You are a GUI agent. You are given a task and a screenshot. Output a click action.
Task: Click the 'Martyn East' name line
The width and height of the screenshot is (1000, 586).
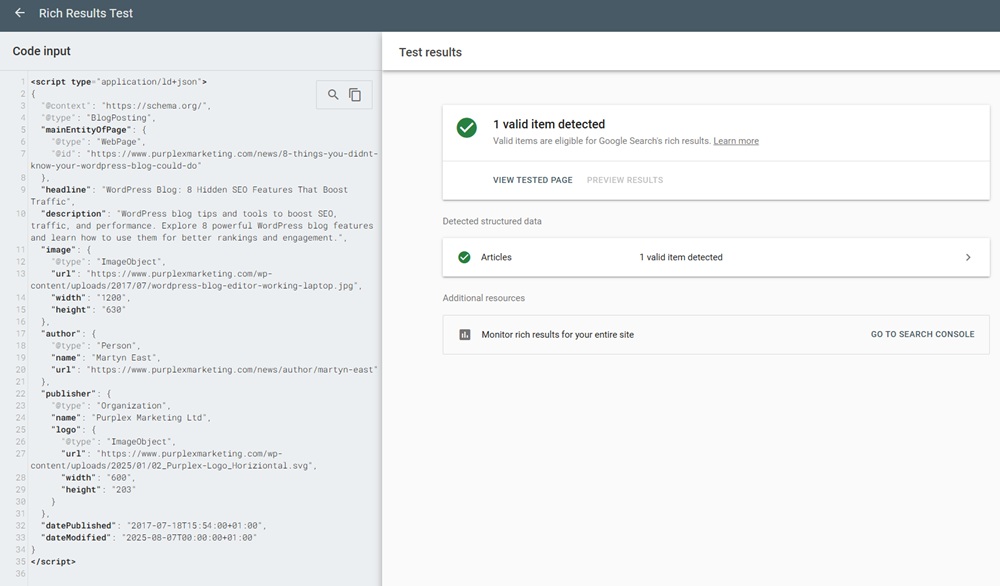(106, 358)
